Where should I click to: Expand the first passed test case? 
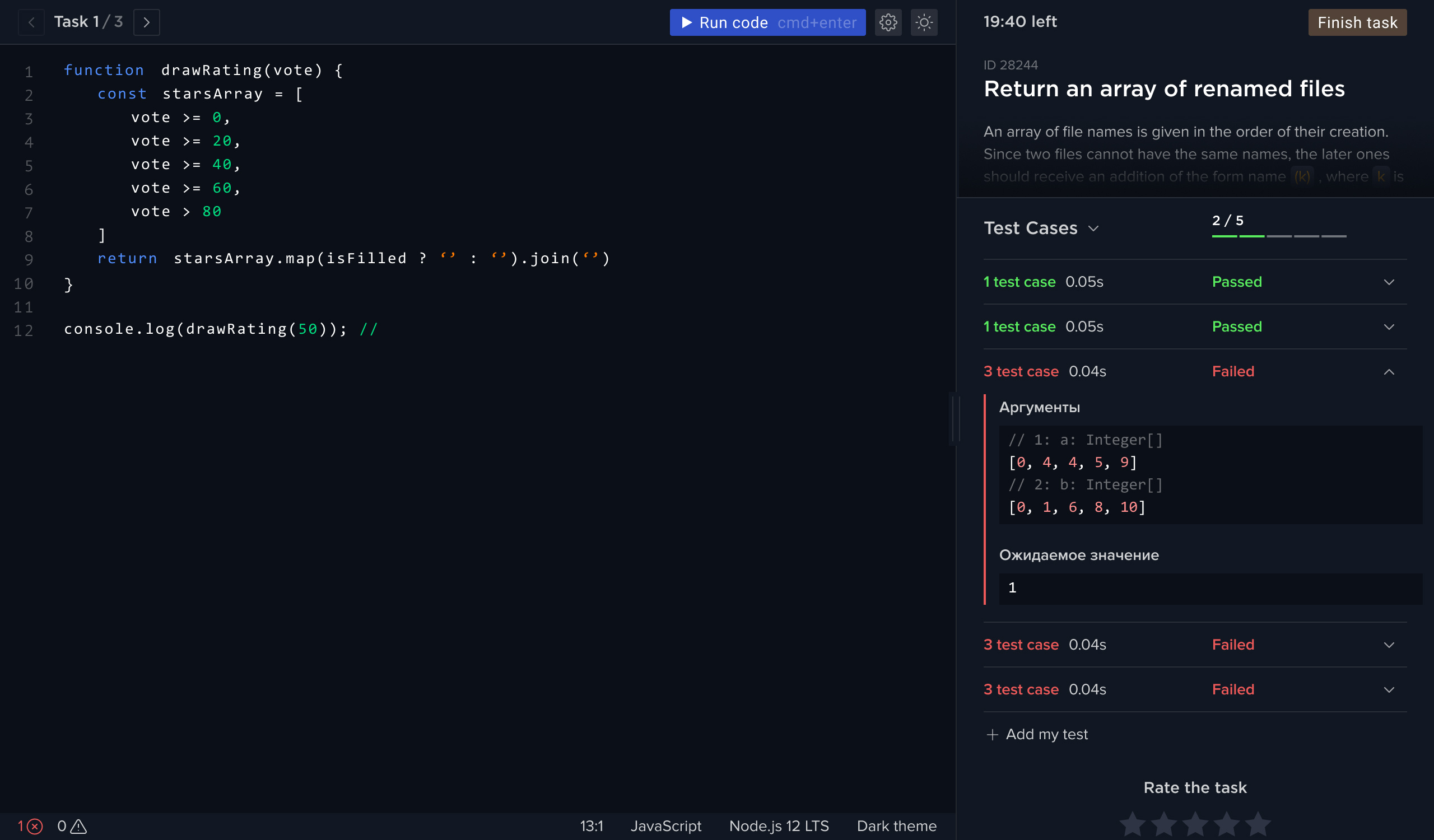(x=1390, y=282)
